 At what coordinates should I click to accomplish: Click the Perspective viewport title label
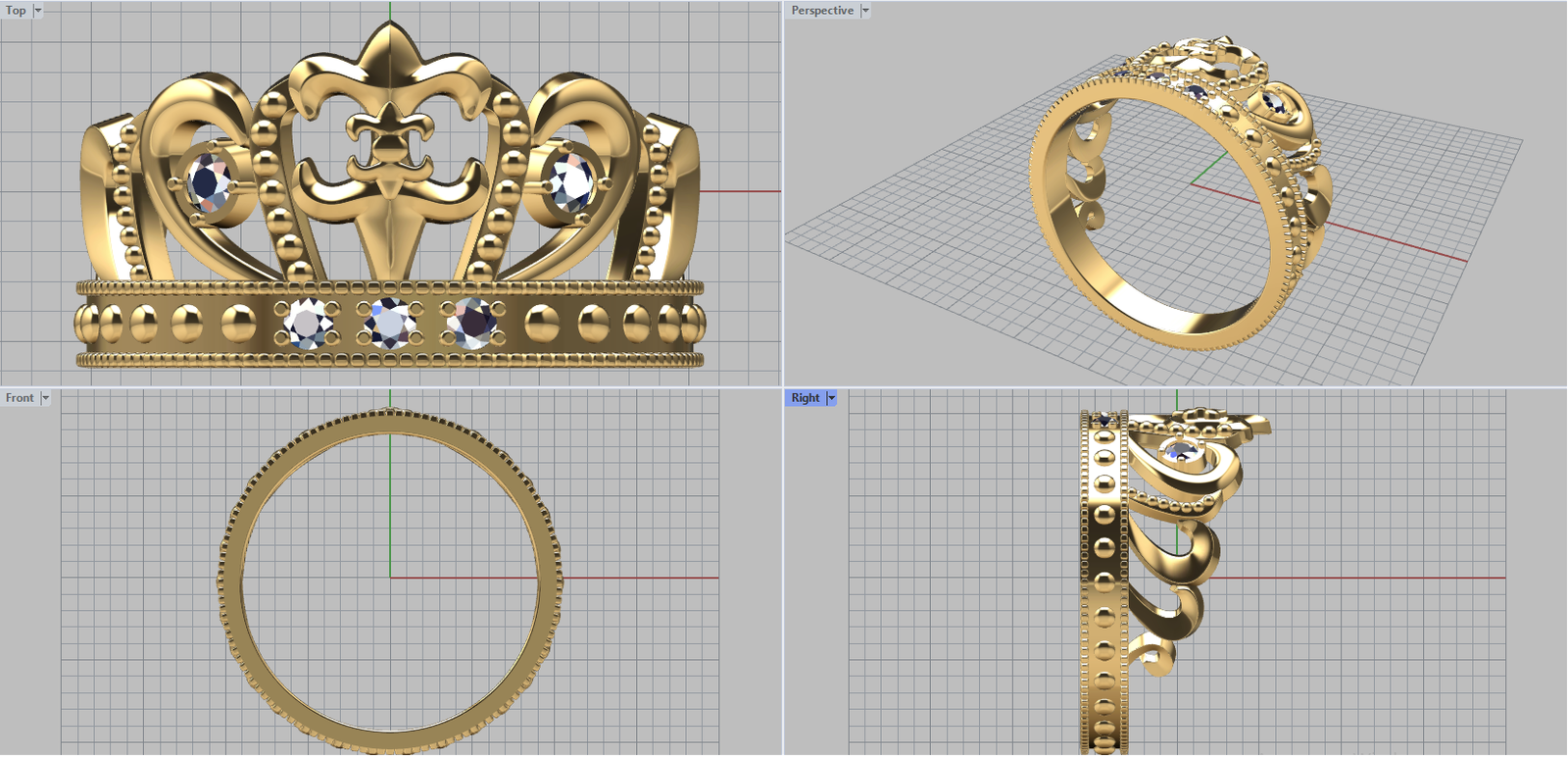[822, 11]
